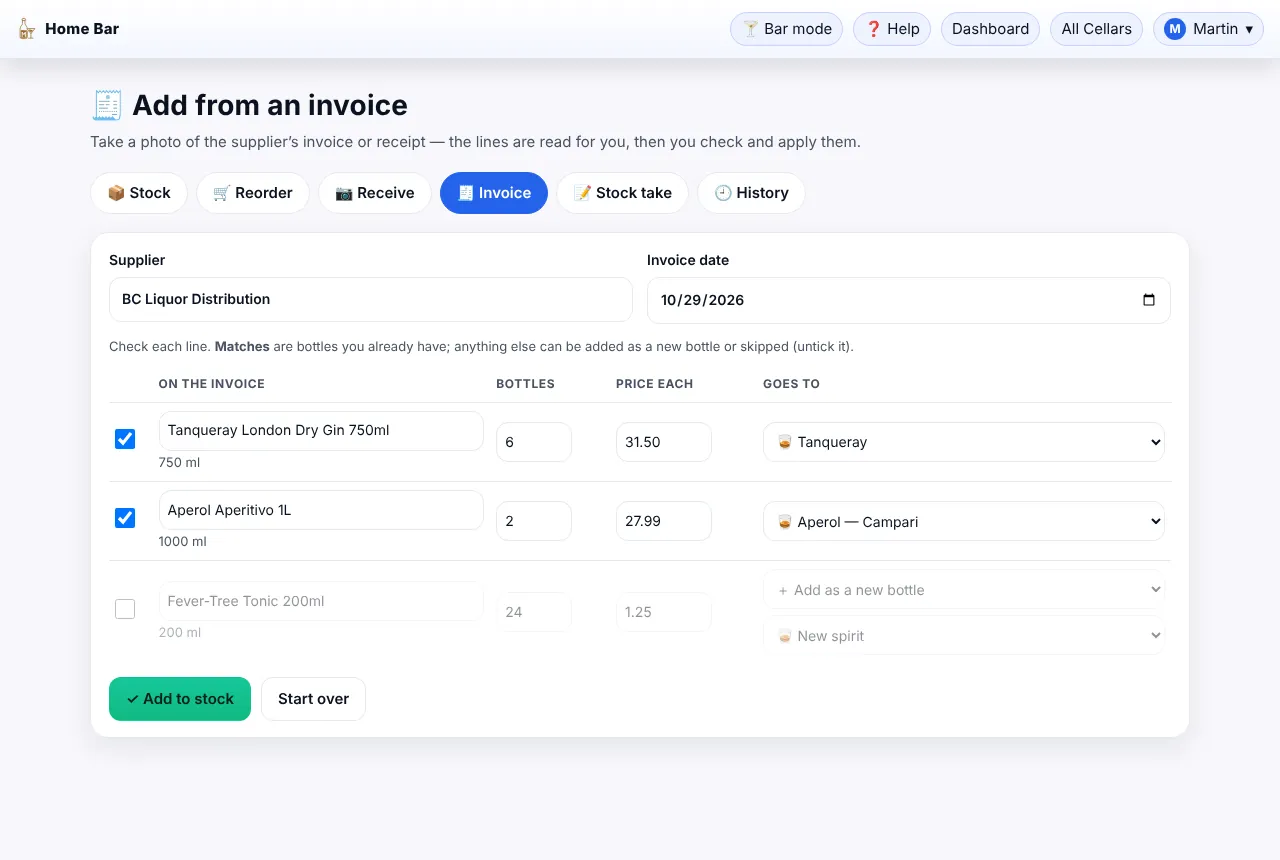Image resolution: width=1280 pixels, height=860 pixels.
Task: Open the calendar picker icon in Invoice date
Action: tap(1149, 300)
